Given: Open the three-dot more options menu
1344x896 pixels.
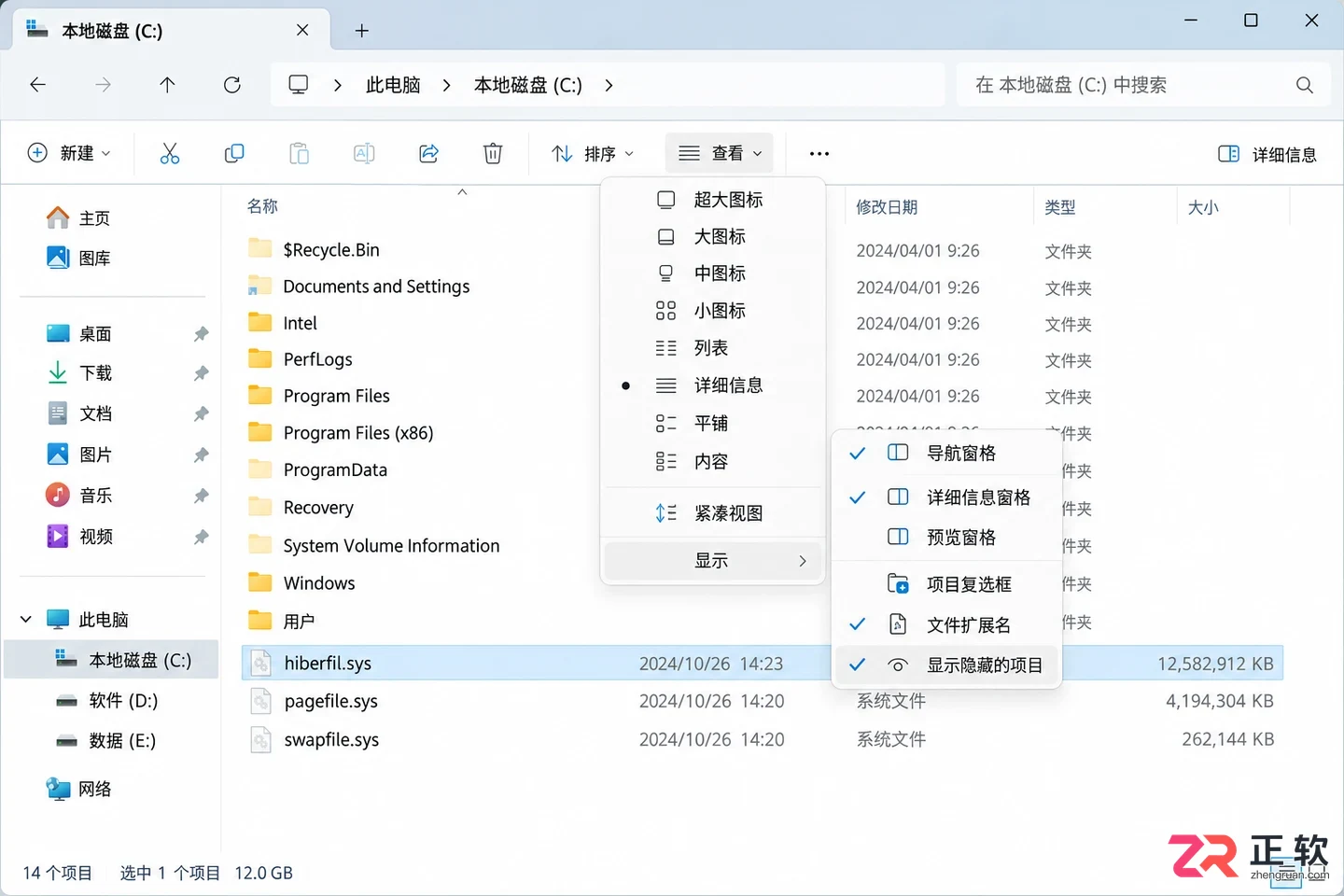Looking at the screenshot, I should pos(819,153).
